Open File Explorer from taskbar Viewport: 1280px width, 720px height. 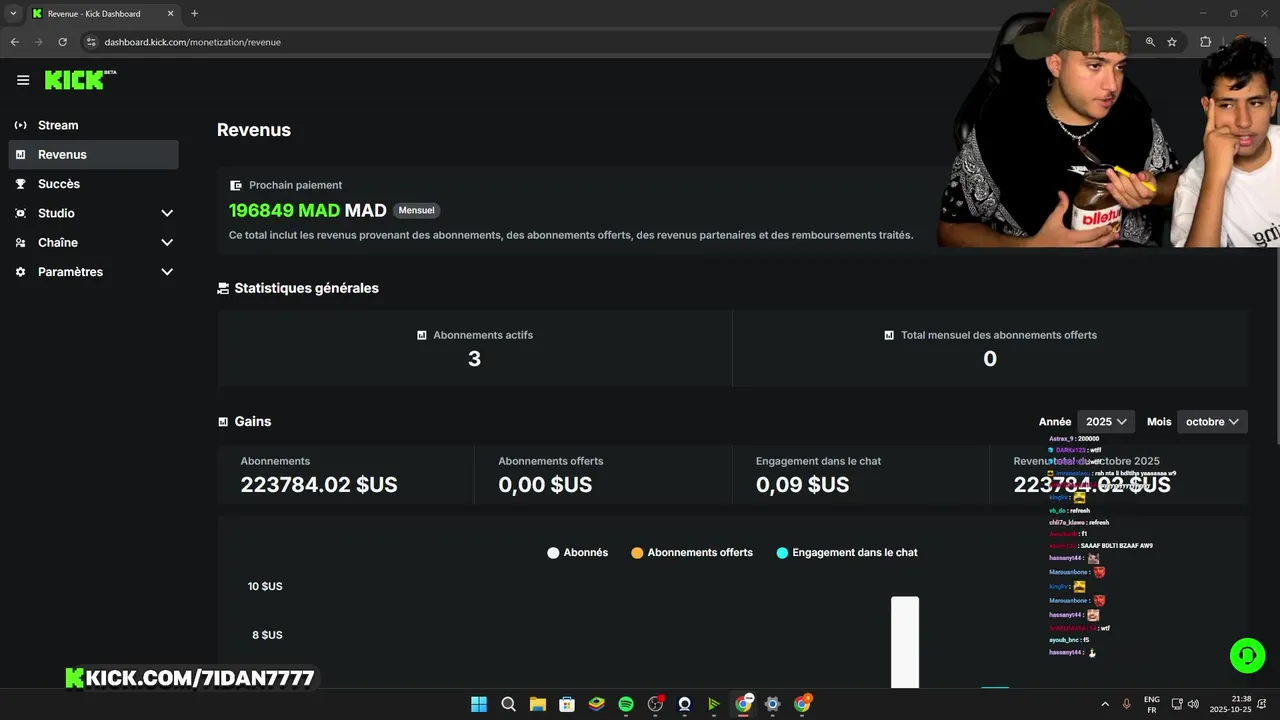pos(537,704)
